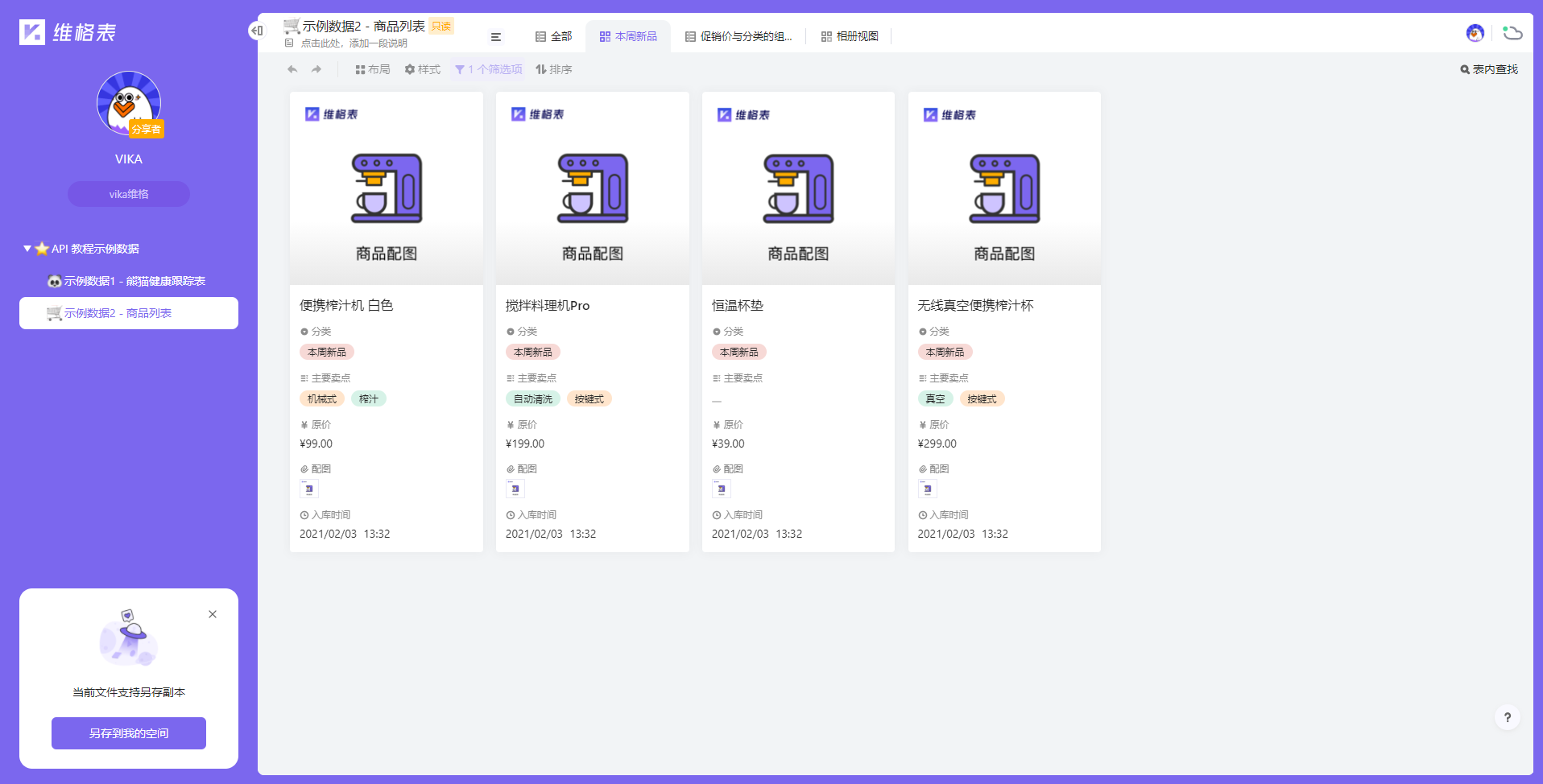
Task: Click the cloud sync status icon
Action: pos(1512,33)
